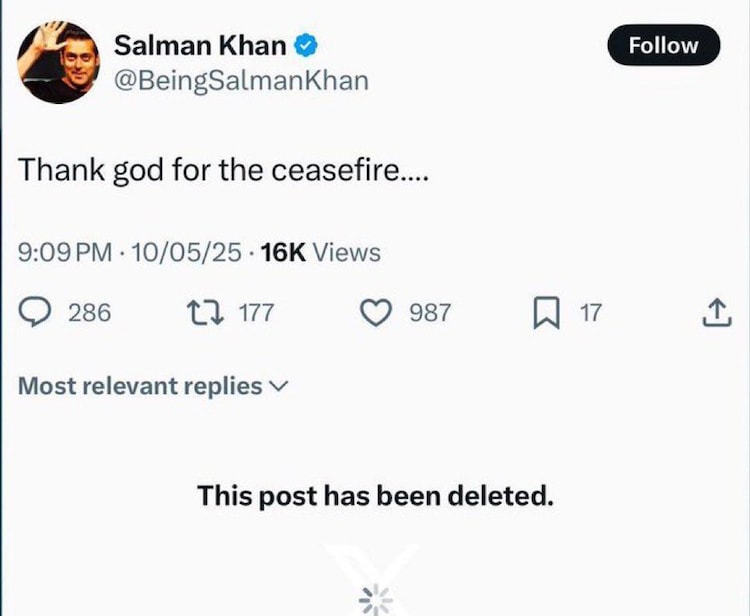This screenshot has width=750, height=616.
Task: Open the @BeingSalmanKhan handle link
Action: coord(241,80)
